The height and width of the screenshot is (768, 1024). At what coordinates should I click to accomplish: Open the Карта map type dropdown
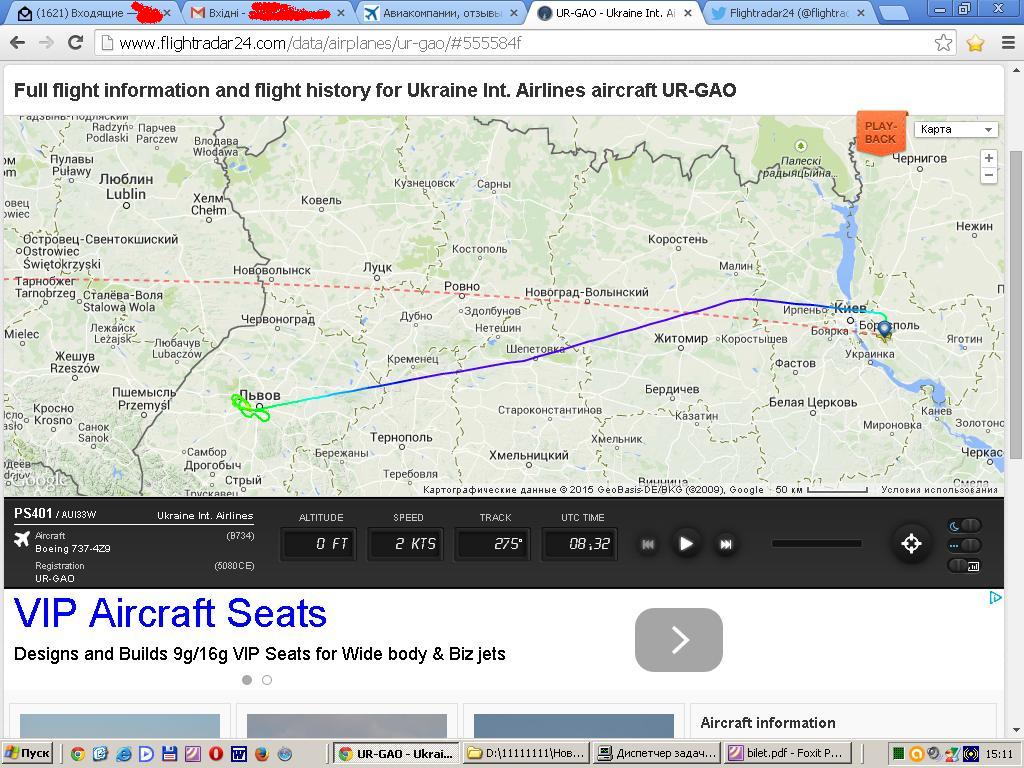pos(956,129)
